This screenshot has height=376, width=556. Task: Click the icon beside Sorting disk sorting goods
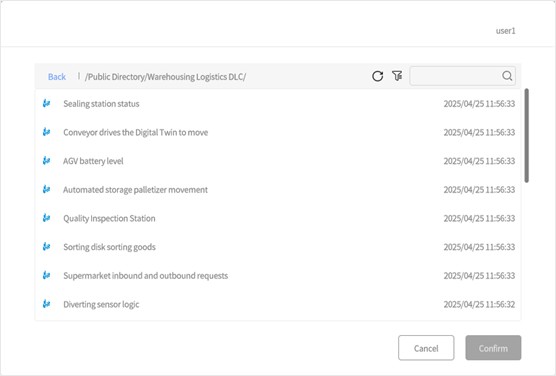[46, 247]
